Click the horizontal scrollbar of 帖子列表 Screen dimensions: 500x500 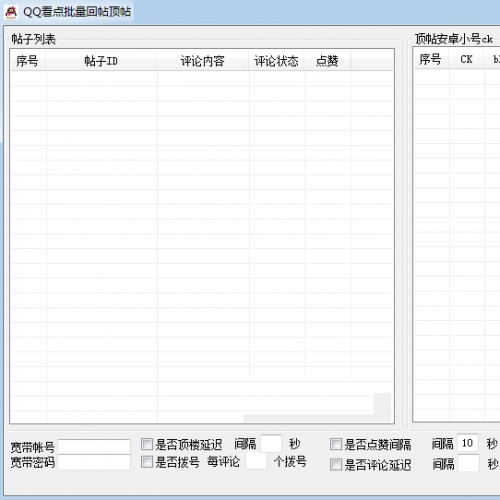[x=309, y=418]
